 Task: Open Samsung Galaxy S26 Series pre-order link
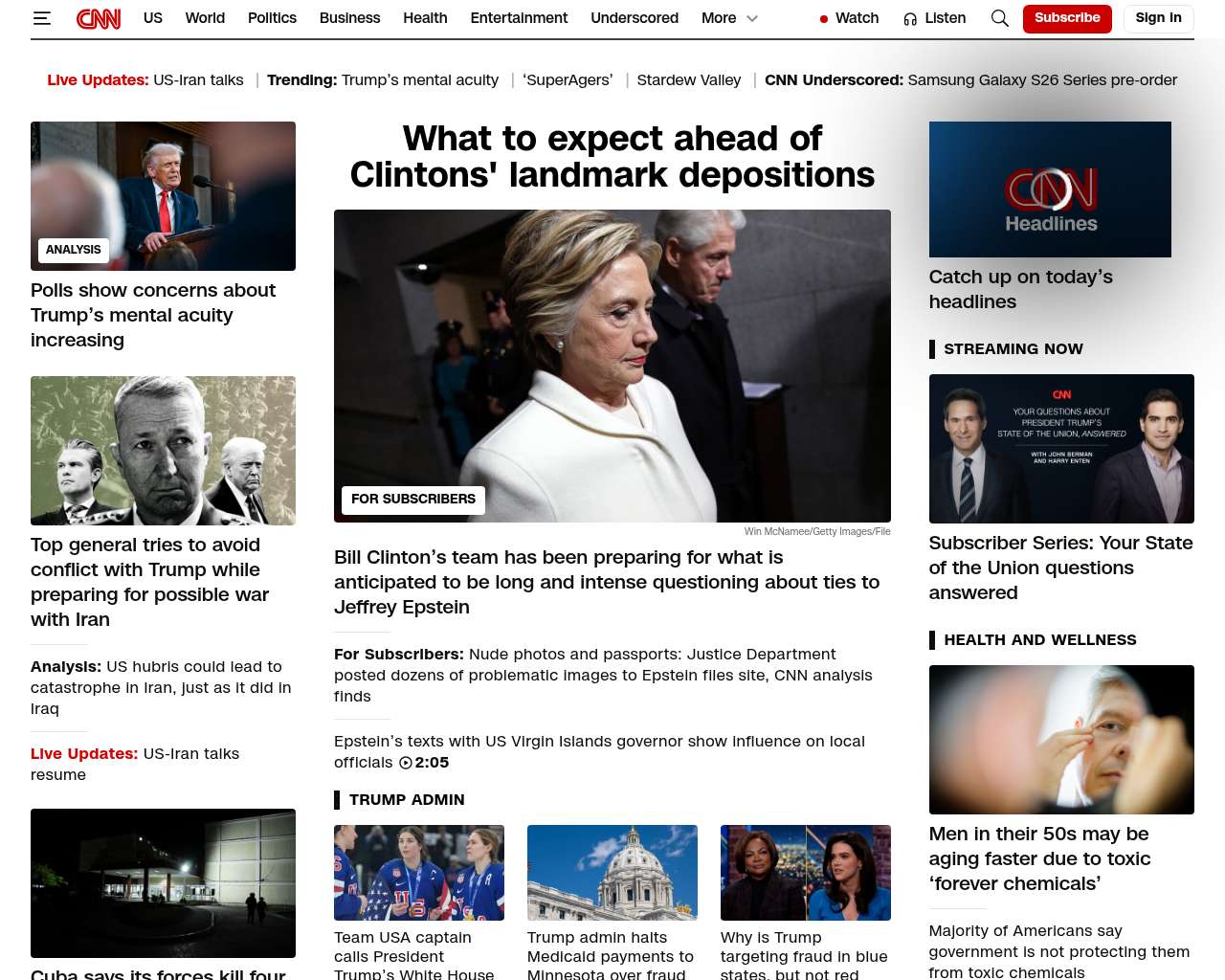pos(1042,80)
